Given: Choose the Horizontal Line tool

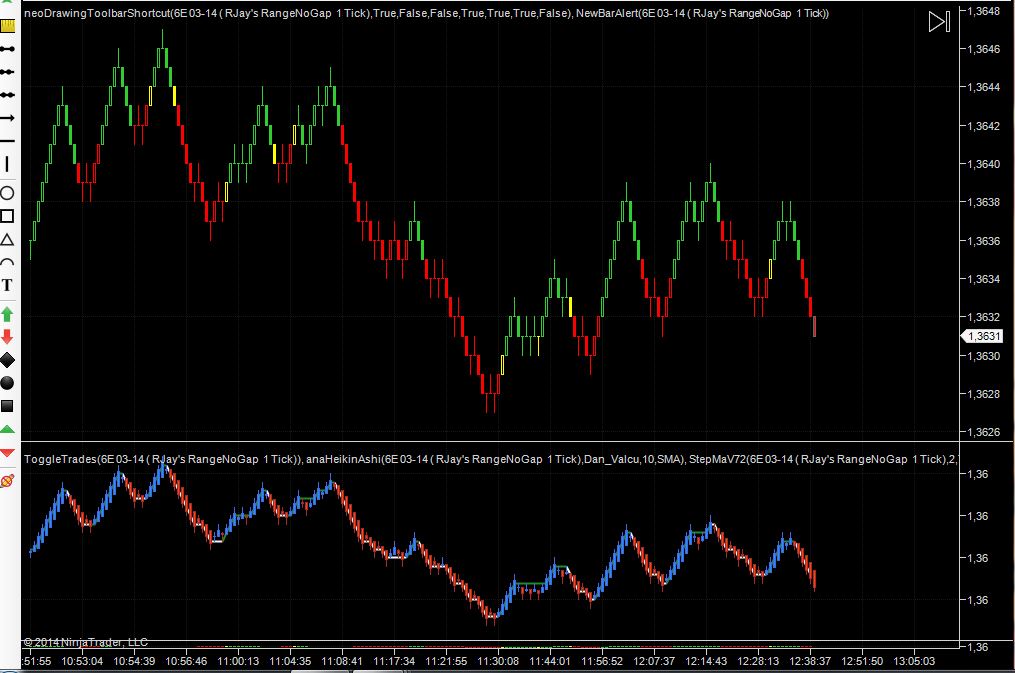Looking at the screenshot, I should (7, 140).
